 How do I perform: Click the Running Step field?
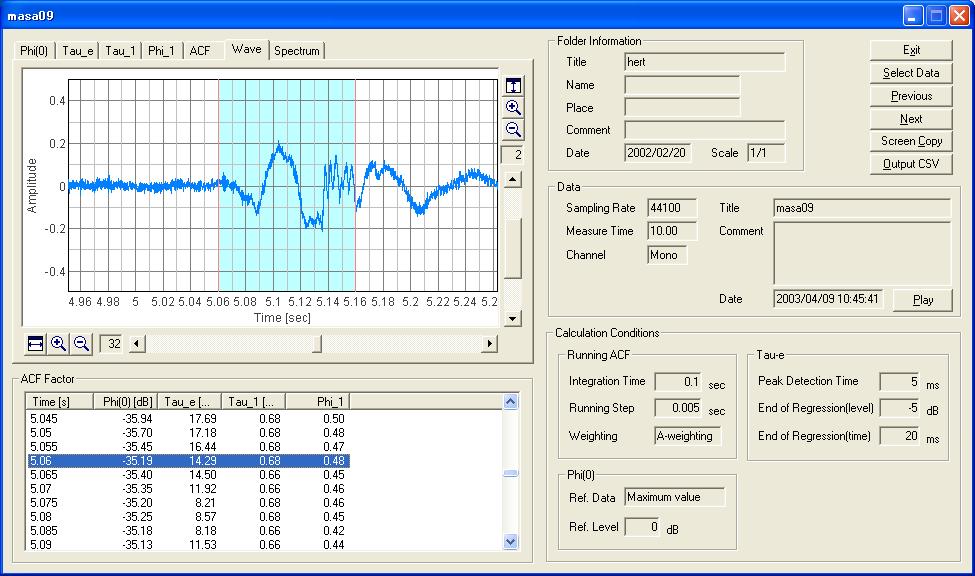[x=678, y=408]
